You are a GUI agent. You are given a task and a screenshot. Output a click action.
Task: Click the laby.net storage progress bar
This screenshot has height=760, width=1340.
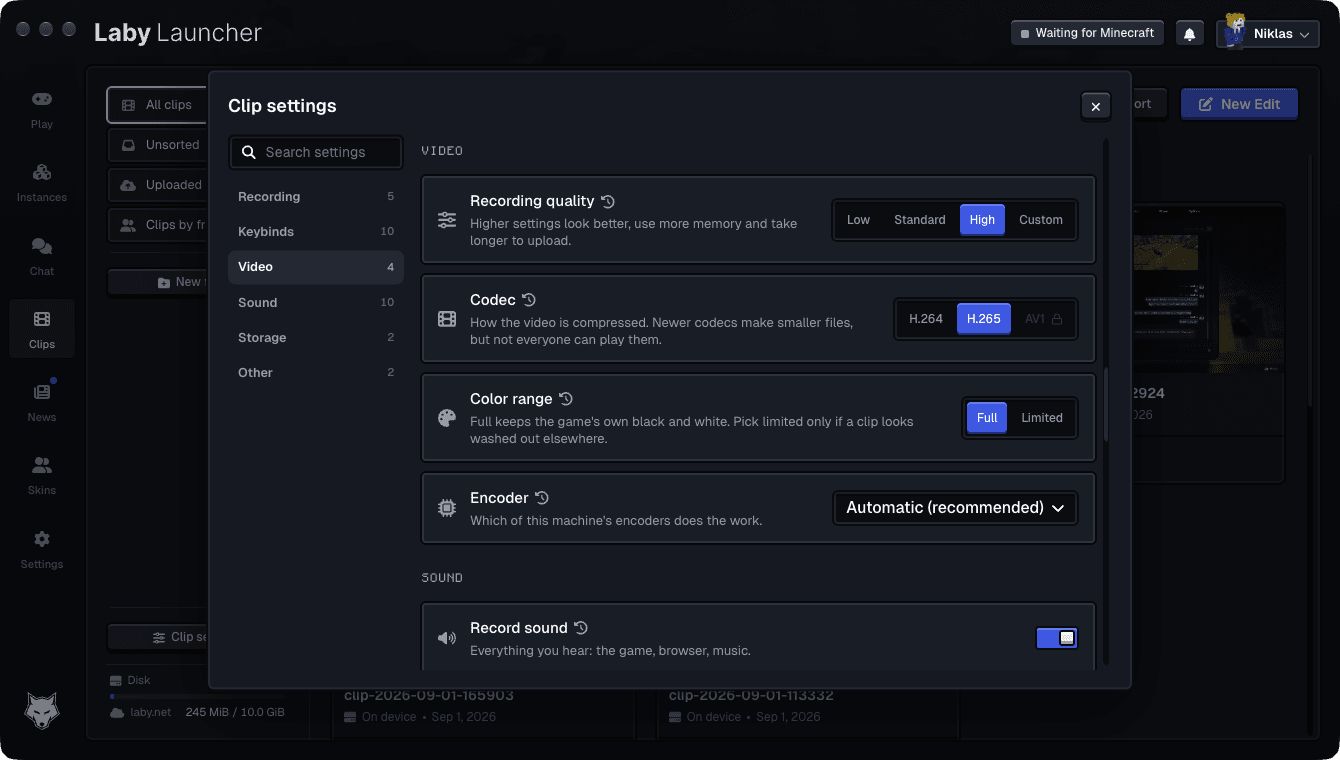196,696
